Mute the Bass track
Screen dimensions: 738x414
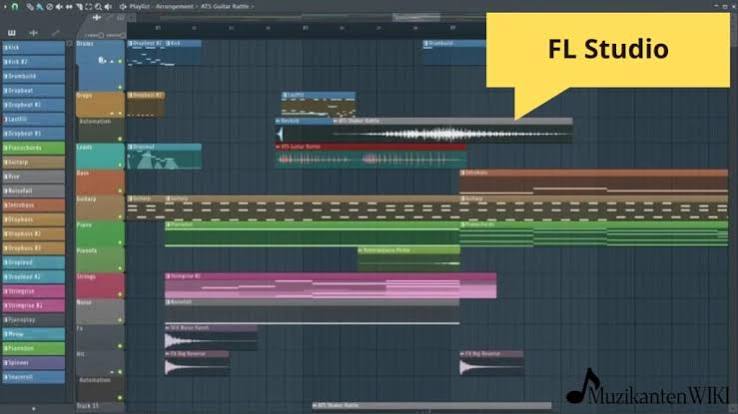[x=120, y=191]
